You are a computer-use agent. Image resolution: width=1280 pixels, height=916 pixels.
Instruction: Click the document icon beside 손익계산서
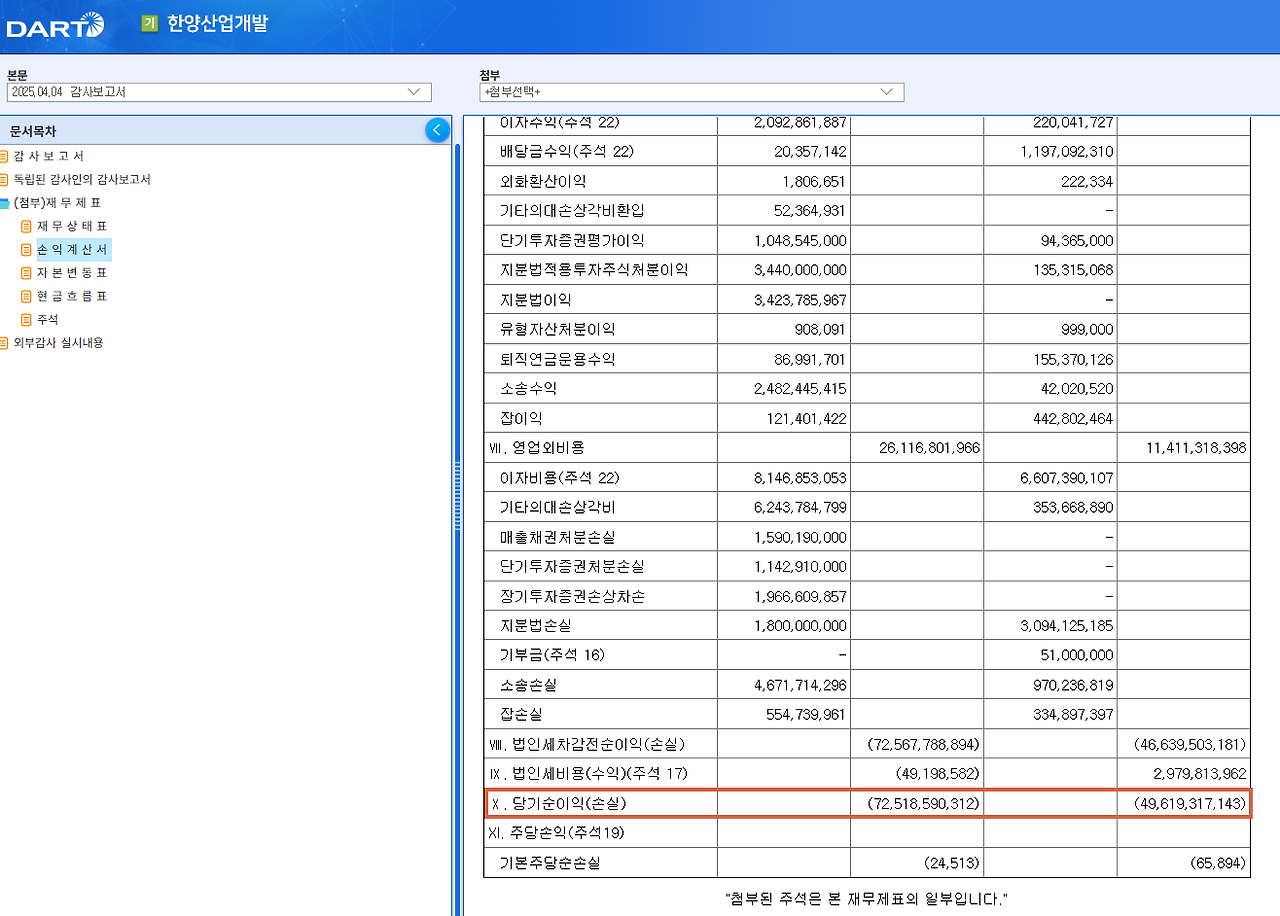[x=26, y=250]
